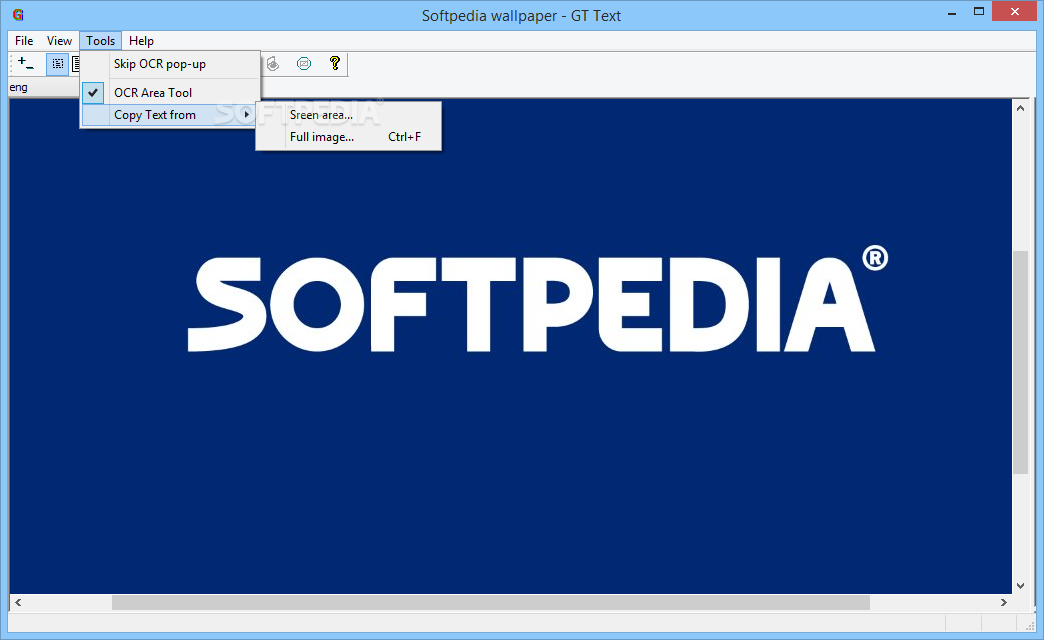Screen dimensions: 1044x640
Task: Click the vertical scrollbar thumb
Action: (1021, 362)
